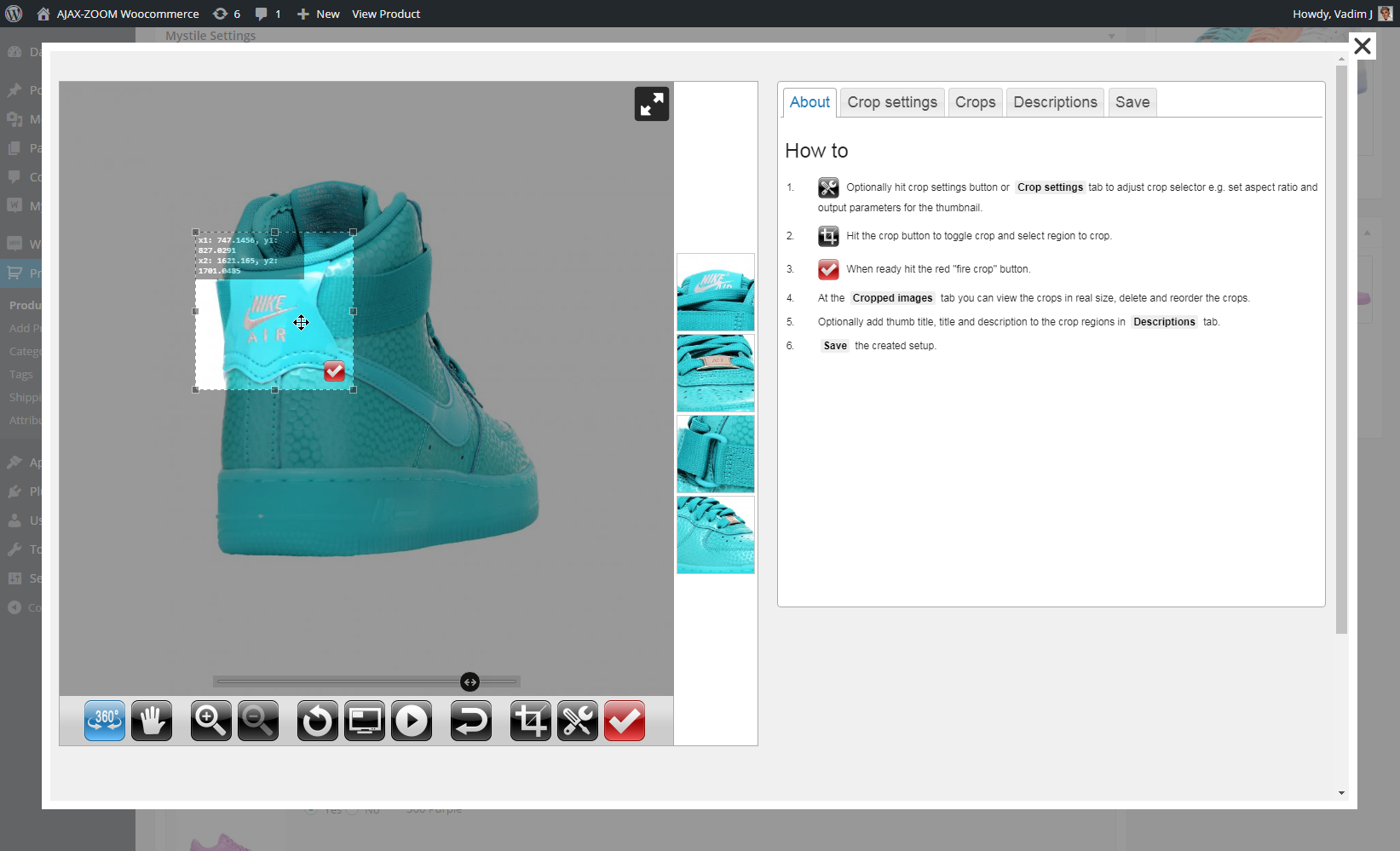Open the Crops tab
The height and width of the screenshot is (851, 1400).
[976, 102]
